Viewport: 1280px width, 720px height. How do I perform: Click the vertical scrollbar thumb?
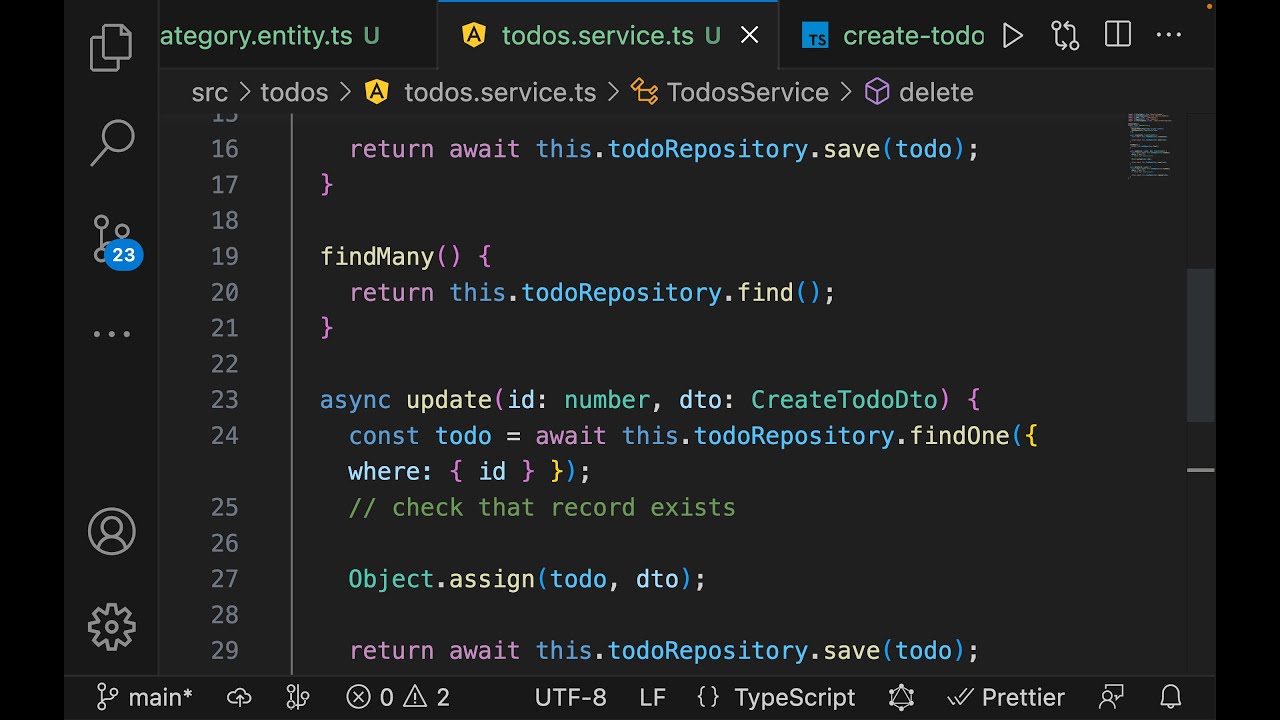coord(1200,346)
